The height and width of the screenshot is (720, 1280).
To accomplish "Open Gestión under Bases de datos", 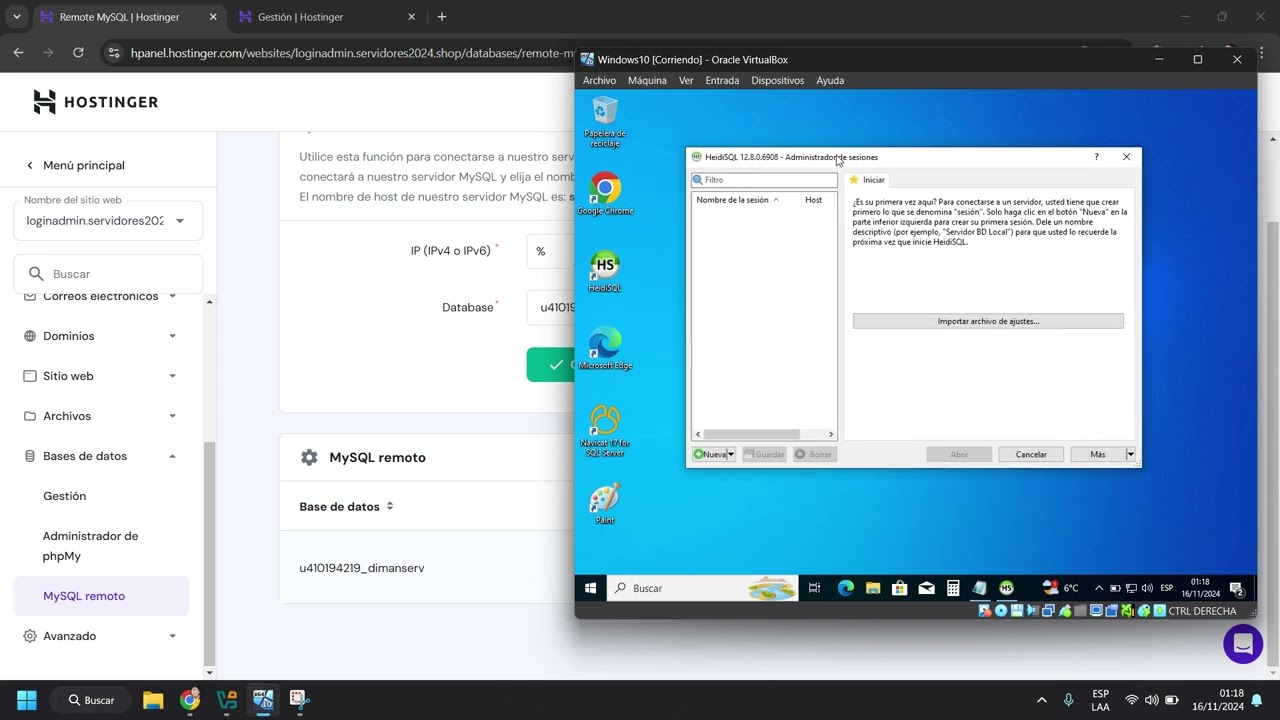I will coord(64,496).
